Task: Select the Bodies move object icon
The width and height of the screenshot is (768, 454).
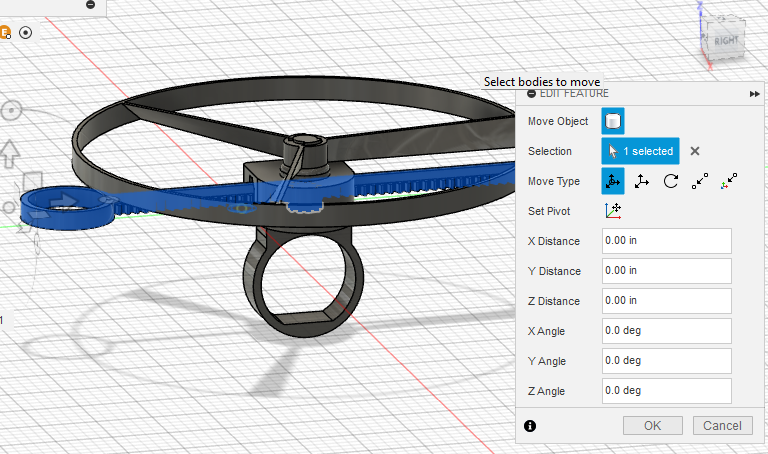Action: tap(613, 121)
